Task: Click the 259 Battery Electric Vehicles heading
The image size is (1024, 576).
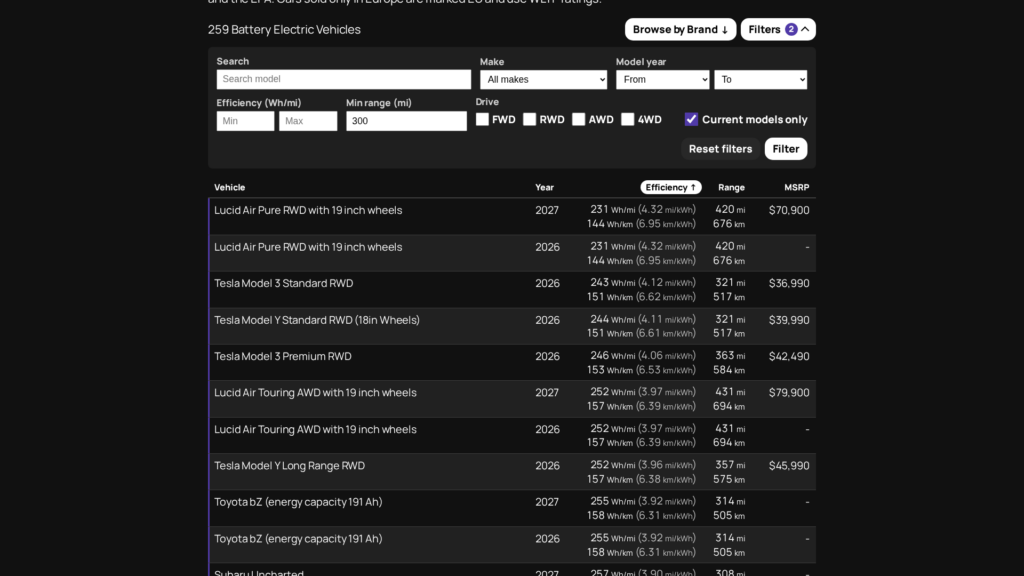Action: (284, 29)
